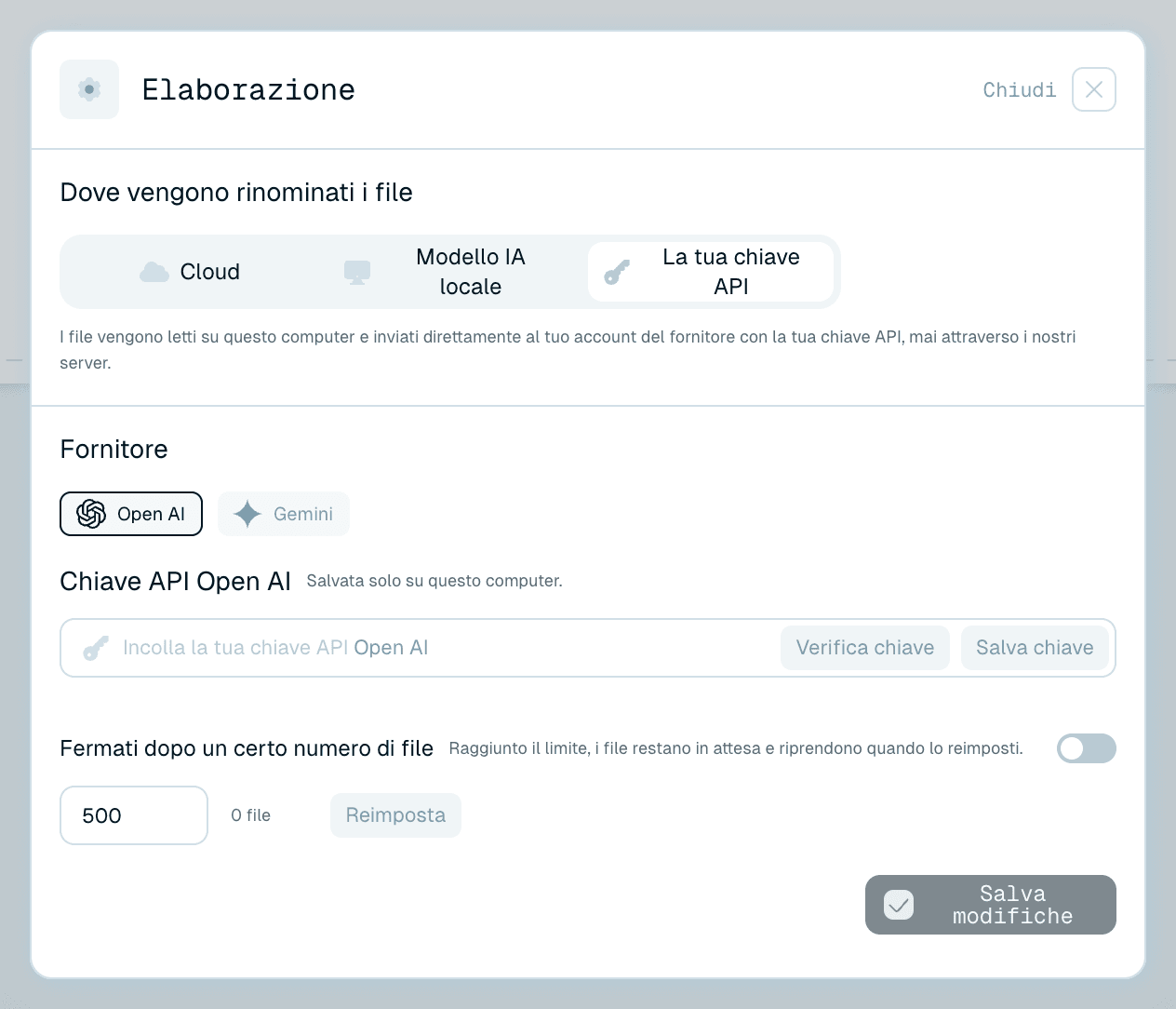1176x1009 pixels.
Task: Click the key icon inside key field
Action: tap(96, 648)
